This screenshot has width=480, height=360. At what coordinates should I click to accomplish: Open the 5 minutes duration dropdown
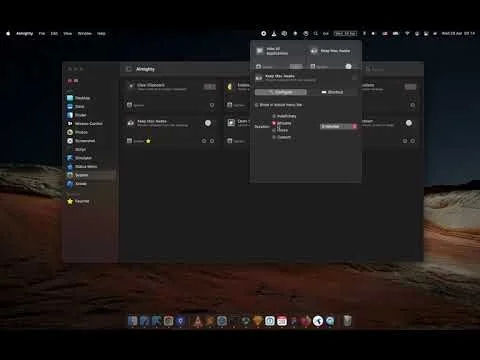click(339, 126)
